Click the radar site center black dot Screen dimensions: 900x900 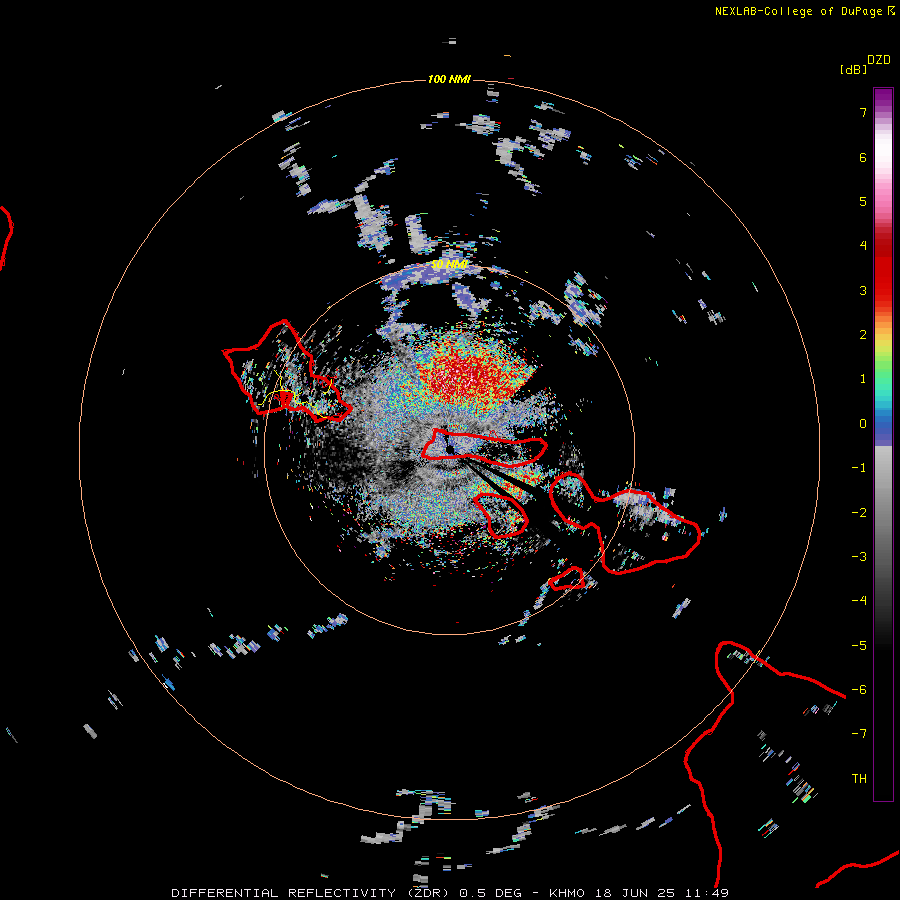pos(450,449)
